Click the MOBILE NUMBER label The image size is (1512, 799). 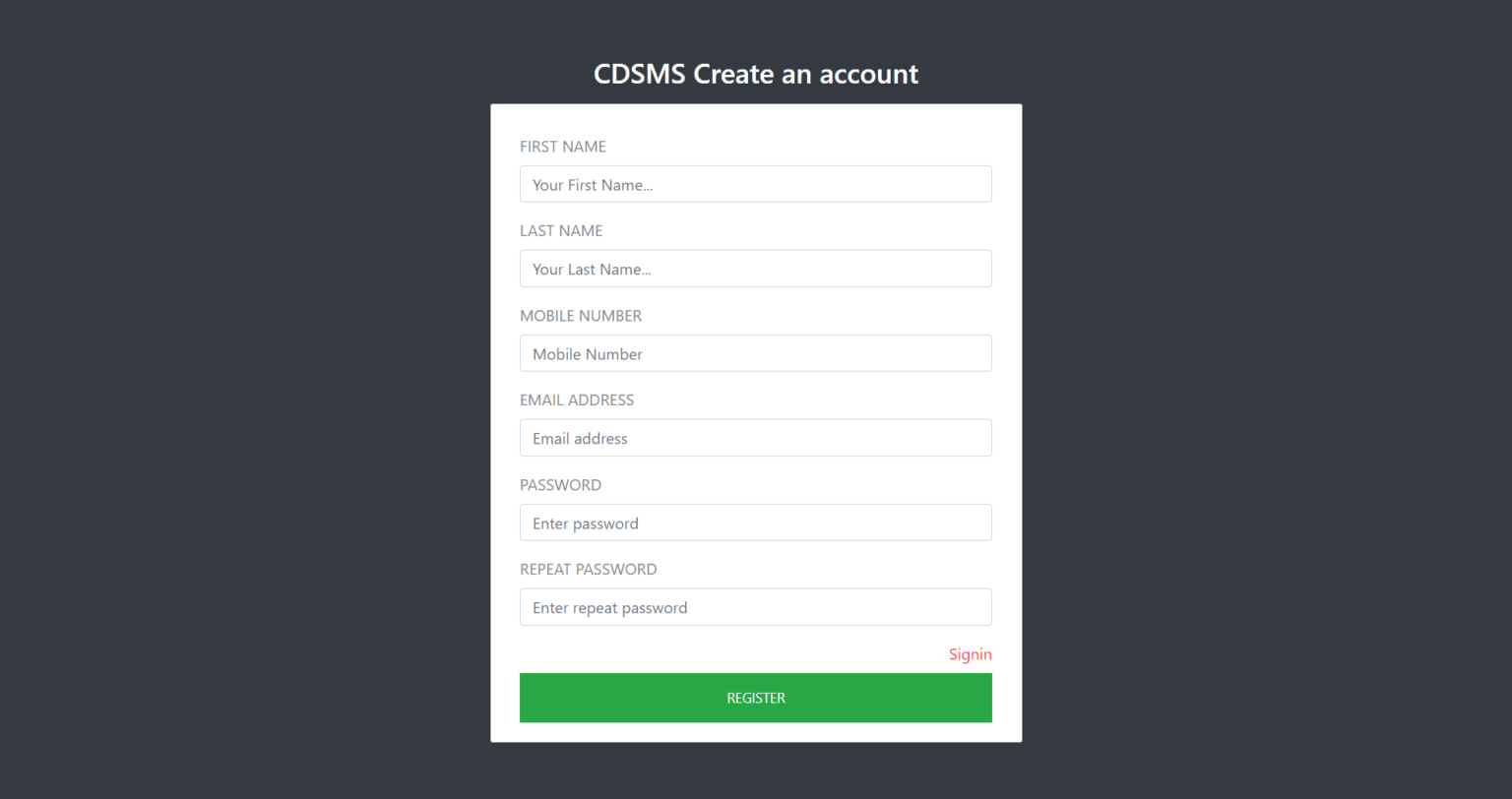[x=581, y=315]
